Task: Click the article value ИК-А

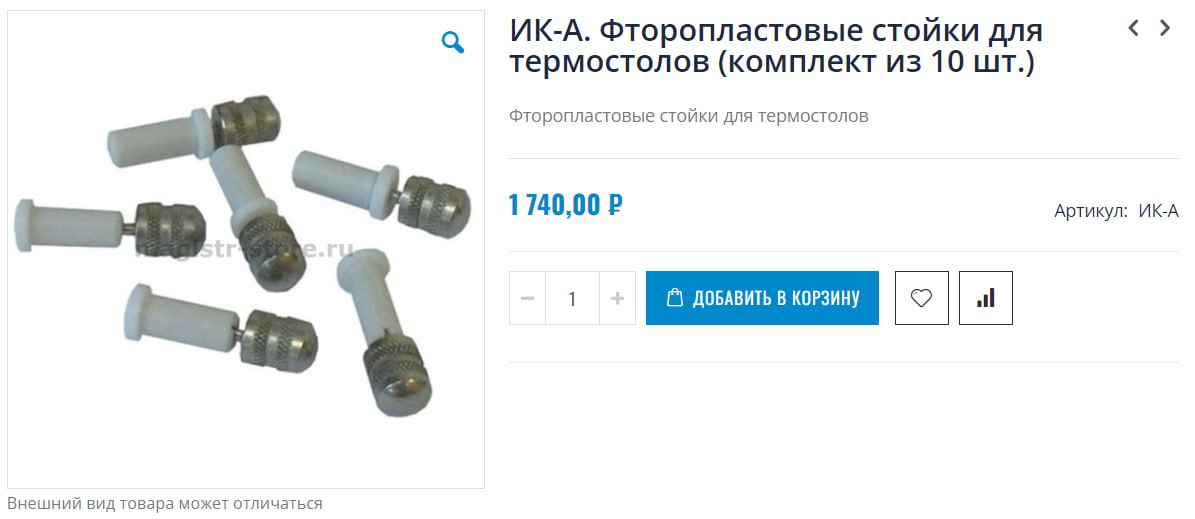Action: pyautogui.click(x=1158, y=211)
